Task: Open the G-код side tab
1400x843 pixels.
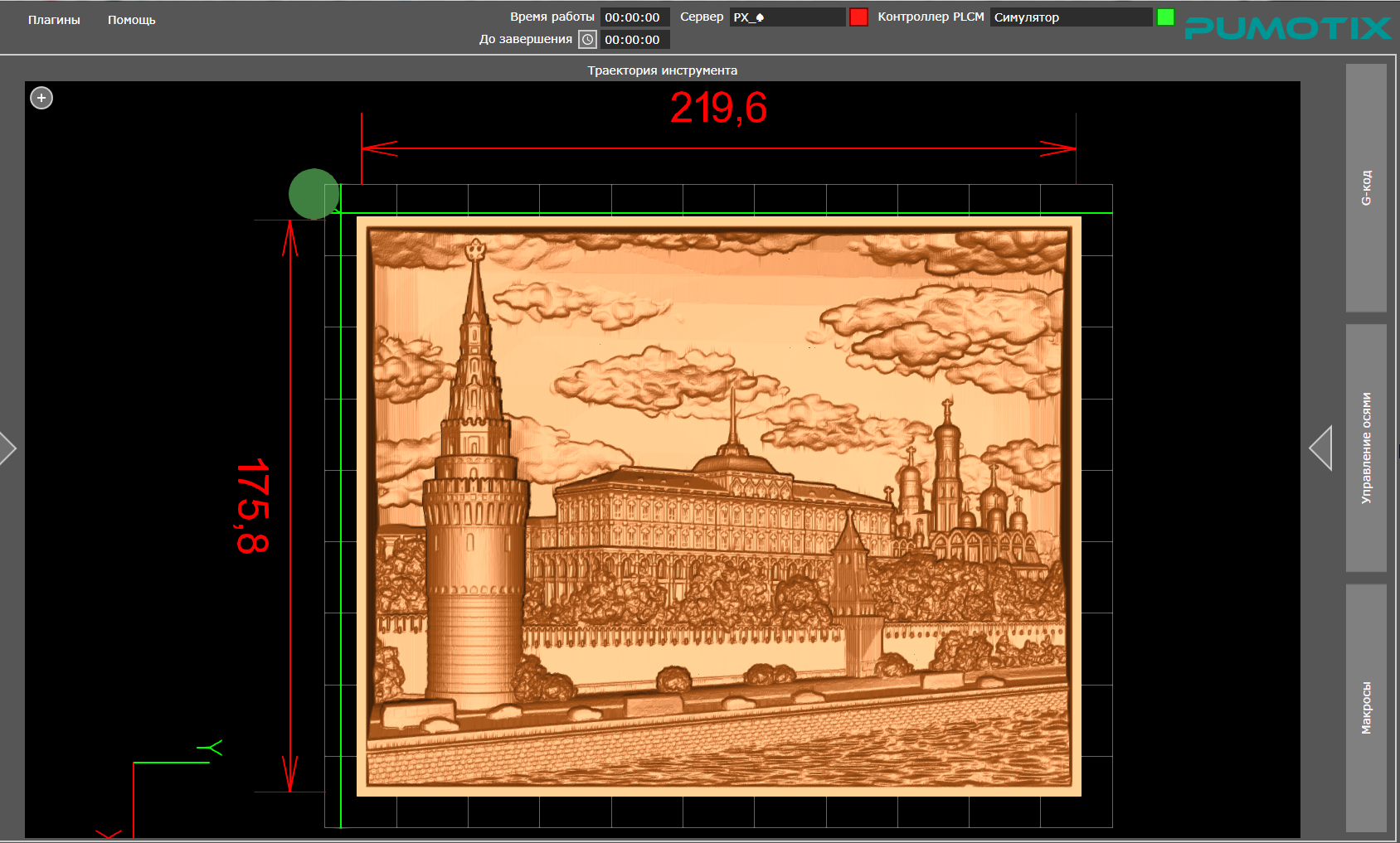Action: click(x=1366, y=188)
